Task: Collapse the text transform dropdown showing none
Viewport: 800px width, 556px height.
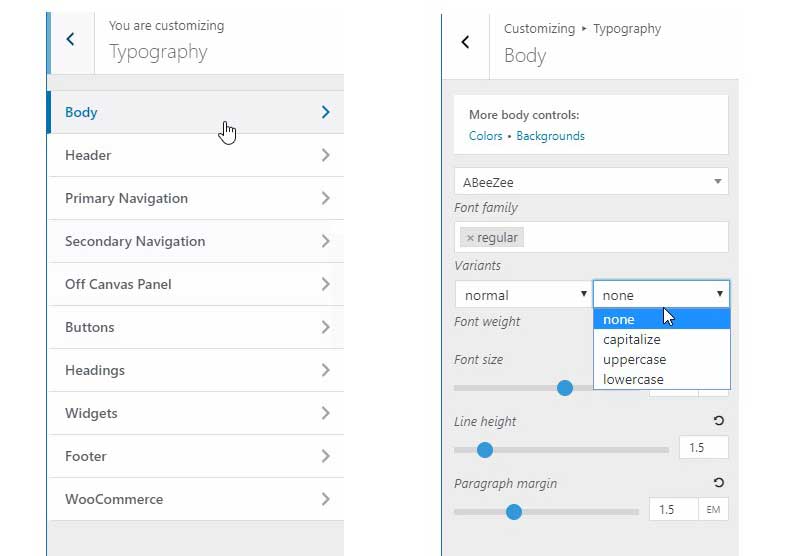Action: click(661, 294)
